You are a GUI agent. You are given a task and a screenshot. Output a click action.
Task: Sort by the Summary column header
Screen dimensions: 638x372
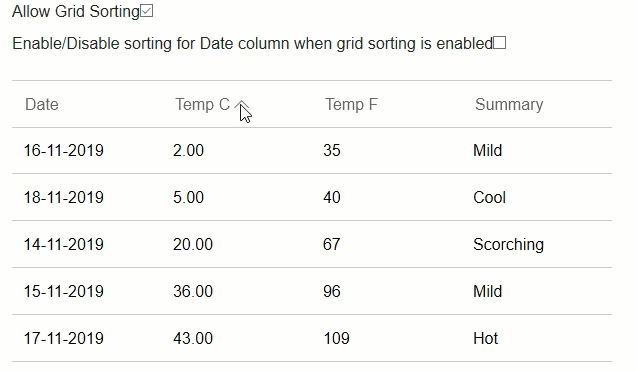click(x=509, y=105)
